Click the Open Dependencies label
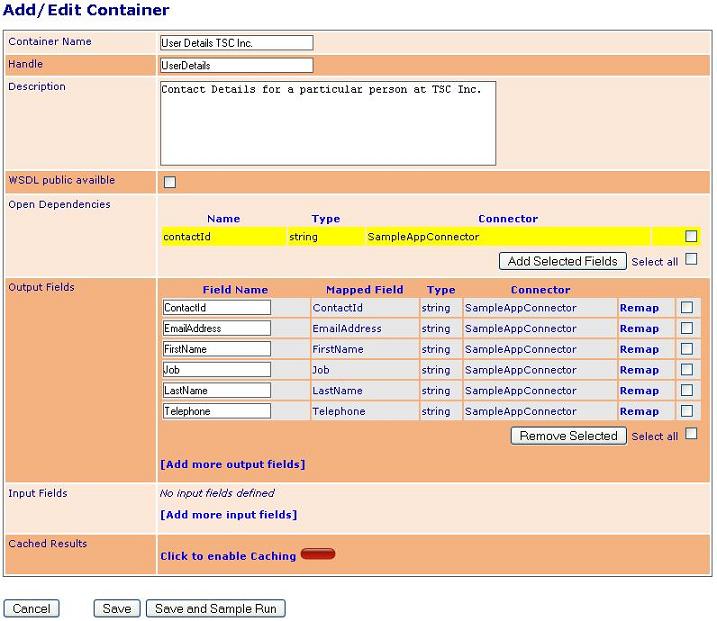717x621 pixels. tap(59, 204)
